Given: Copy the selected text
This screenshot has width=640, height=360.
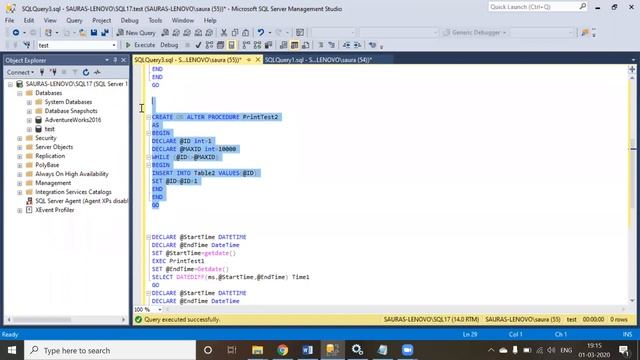Looking at the screenshot, I should [235, 33].
